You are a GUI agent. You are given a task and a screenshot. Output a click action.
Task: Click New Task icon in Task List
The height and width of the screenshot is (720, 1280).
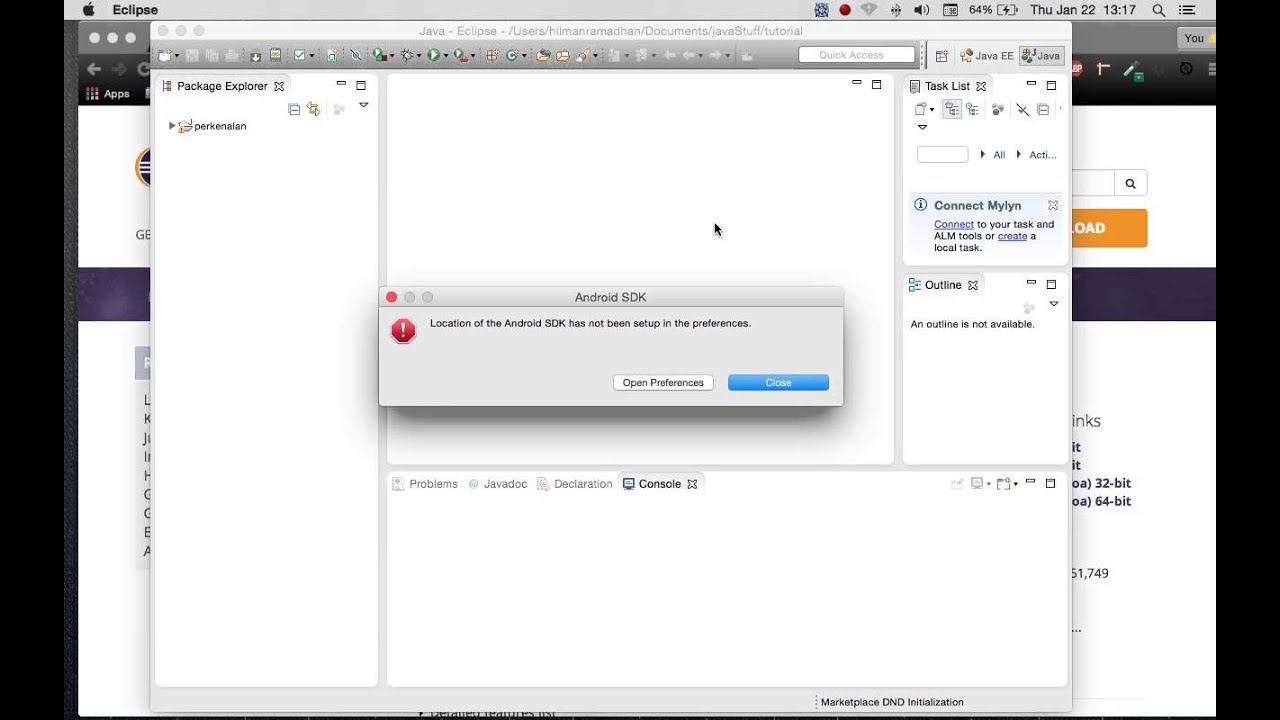[920, 110]
